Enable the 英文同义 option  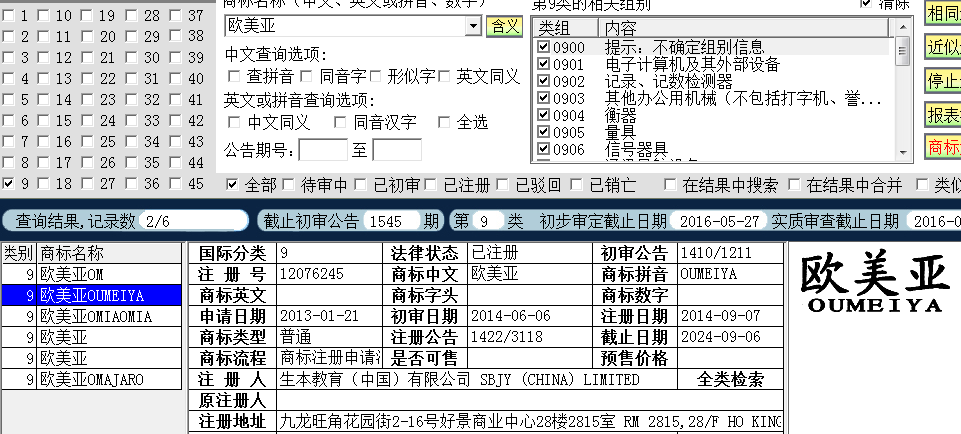coord(444,77)
